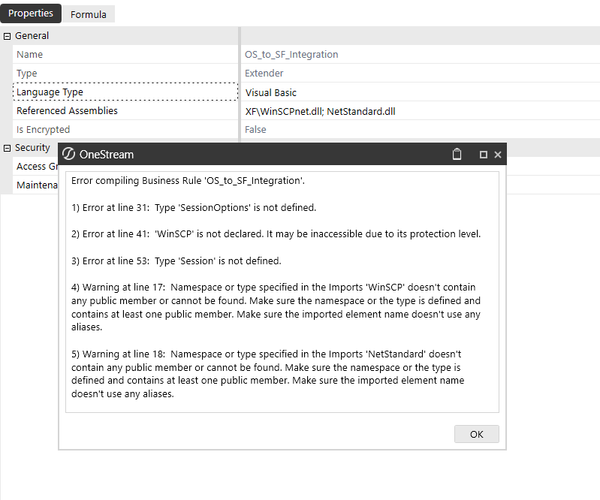
Task: Click warning 4 about Imports 'WinSCP'
Action: (276, 307)
